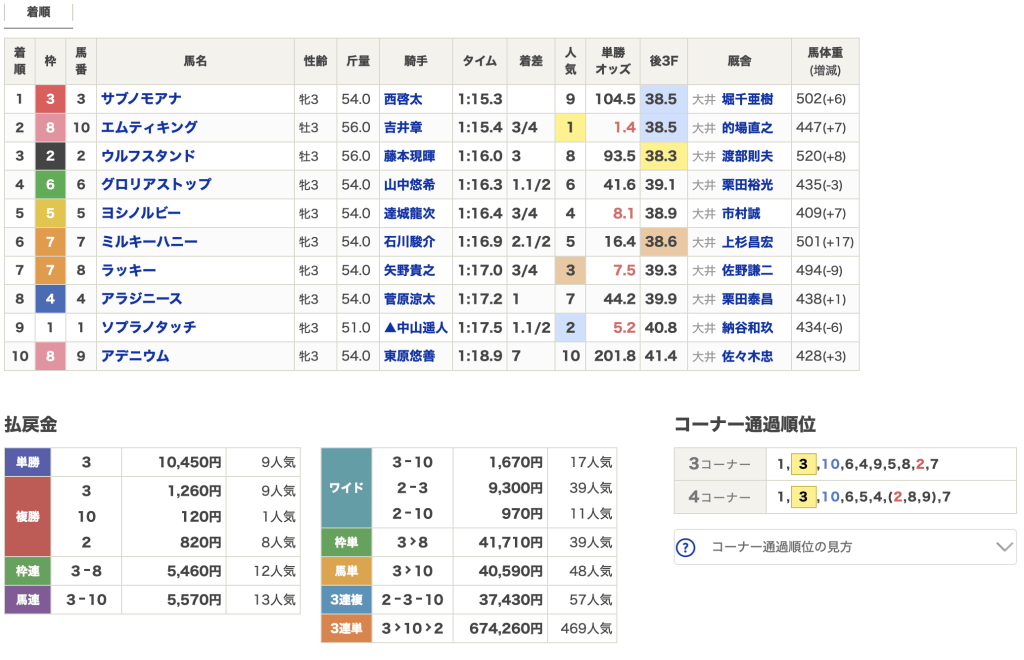Click the 枠連 payout label
Viewport: 1024px width, 660px height.
point(27,571)
